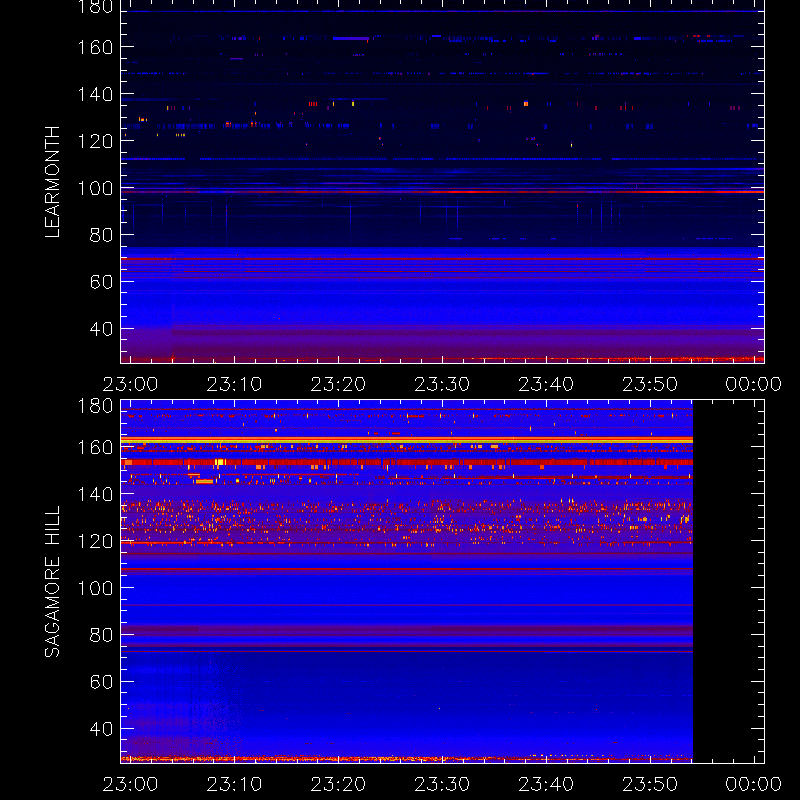Click 23:40 time label under Sagamore Hill plot
This screenshot has height=800, width=800.
click(546, 784)
